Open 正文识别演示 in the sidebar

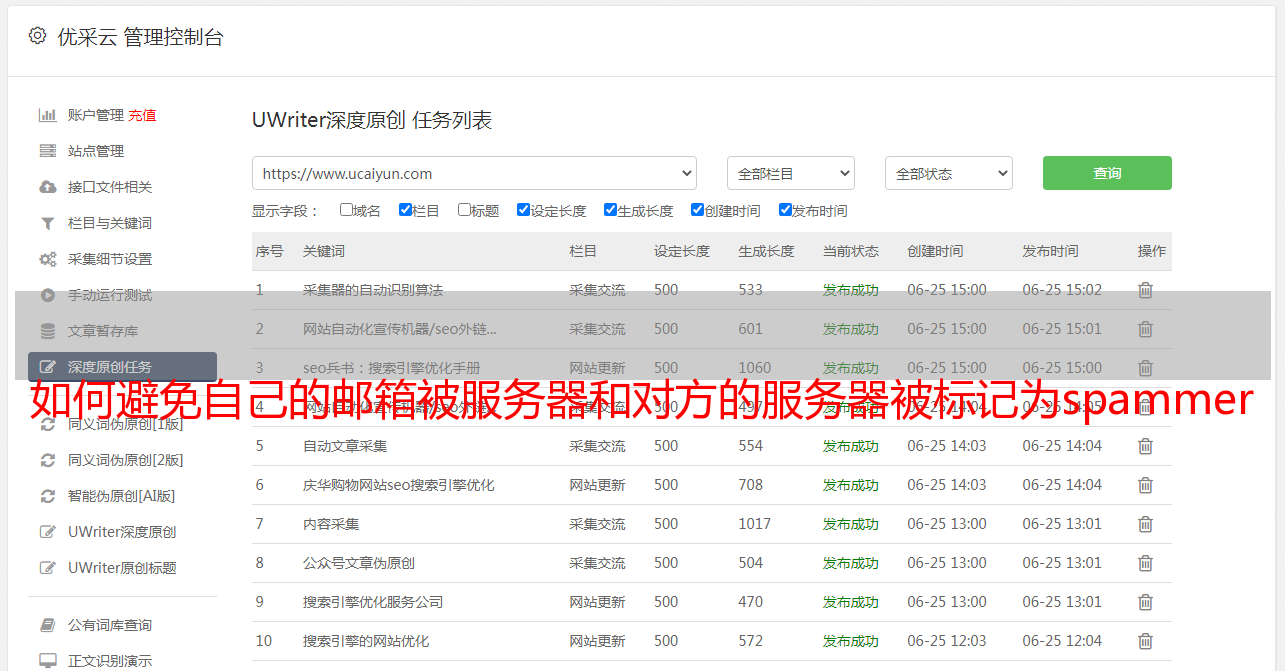110,661
